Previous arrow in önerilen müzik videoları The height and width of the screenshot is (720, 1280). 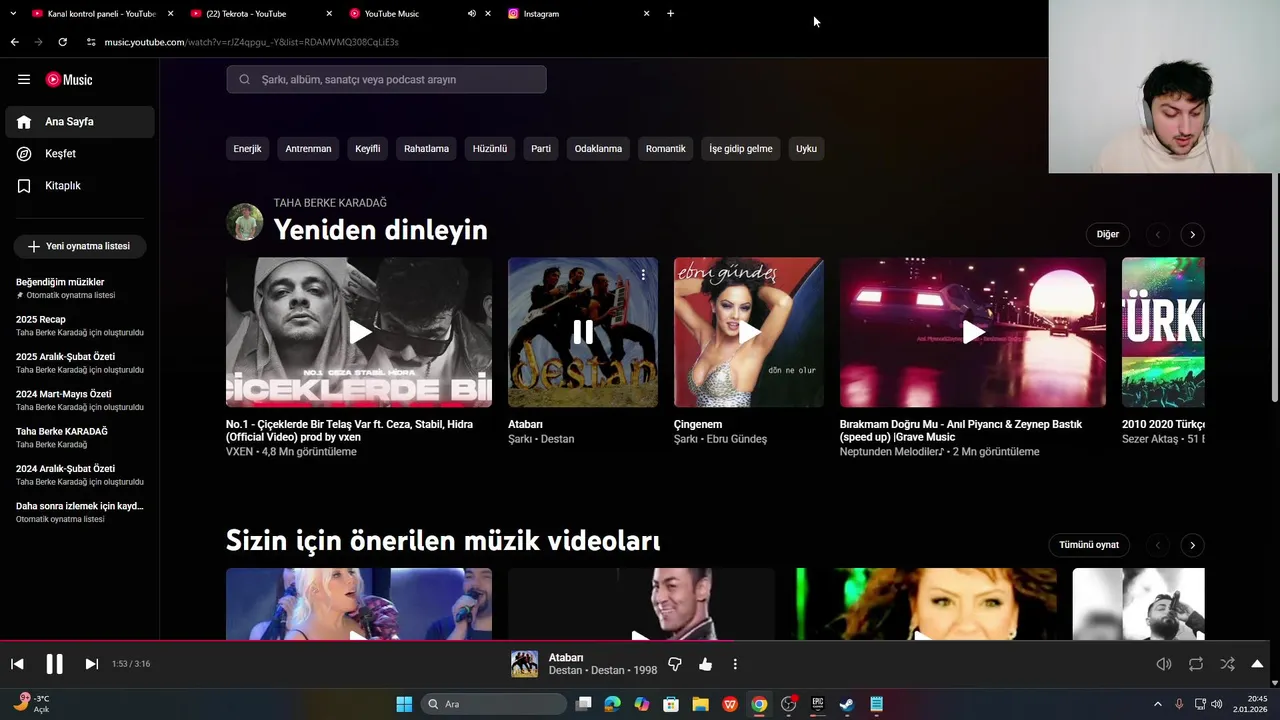coord(1158,545)
